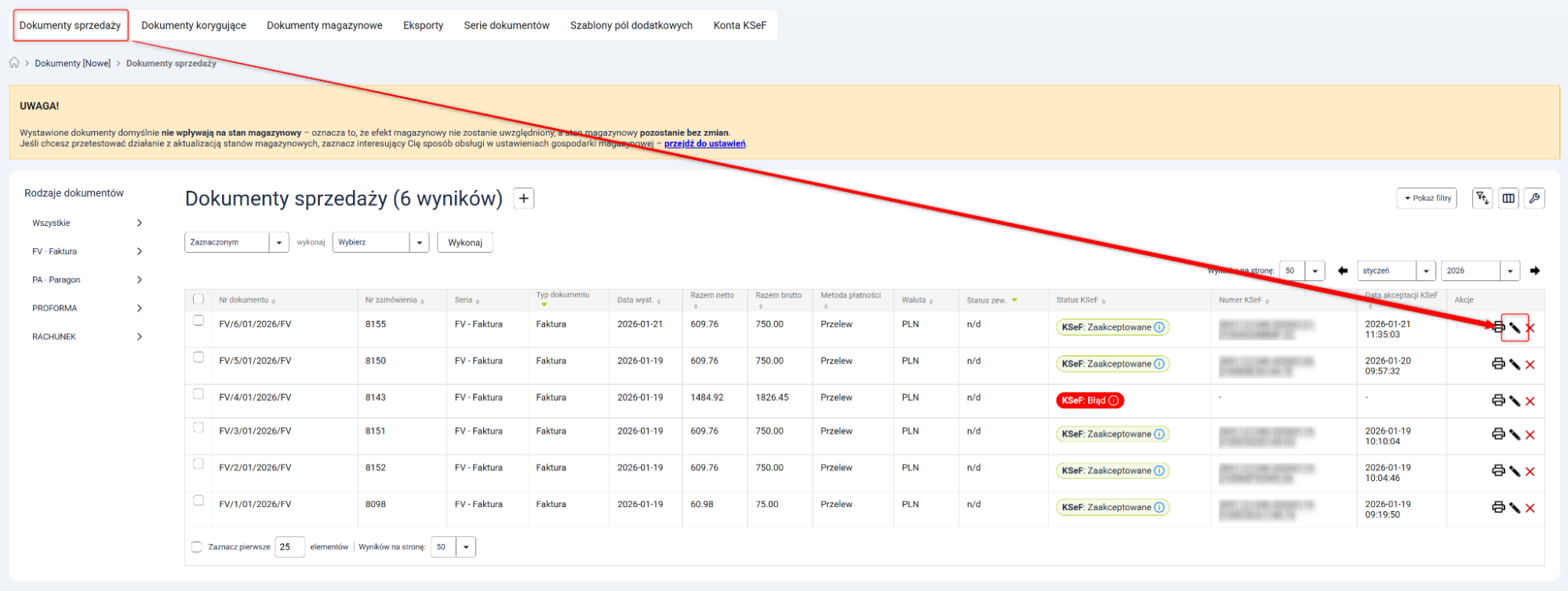Print document FV/5/01/2026/FV
1568x591 pixels.
(x=1497, y=364)
